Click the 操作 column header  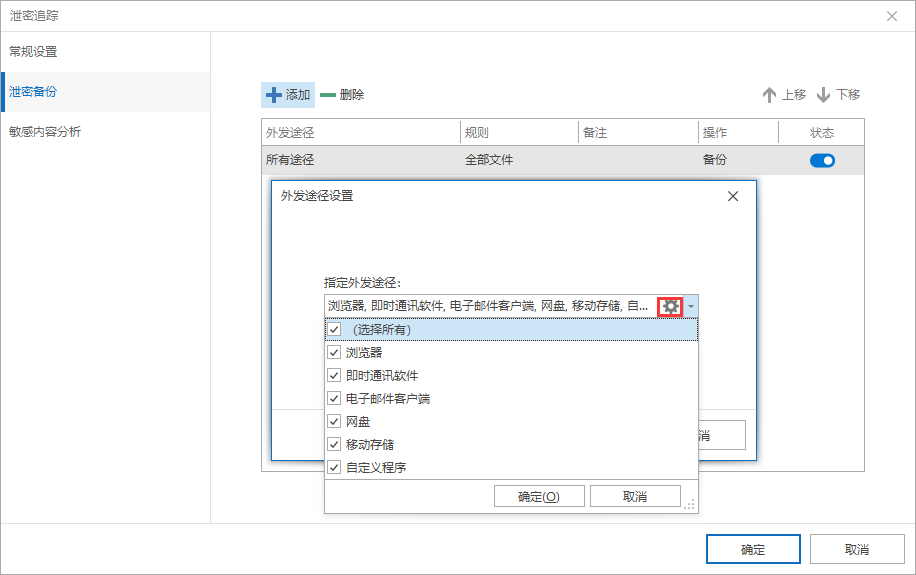738,133
